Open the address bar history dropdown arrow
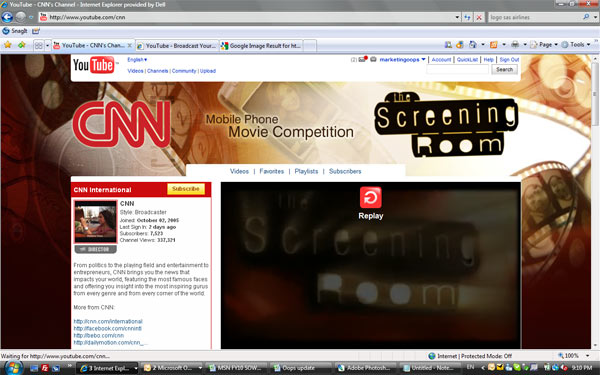600x375 pixels. click(x=457, y=18)
